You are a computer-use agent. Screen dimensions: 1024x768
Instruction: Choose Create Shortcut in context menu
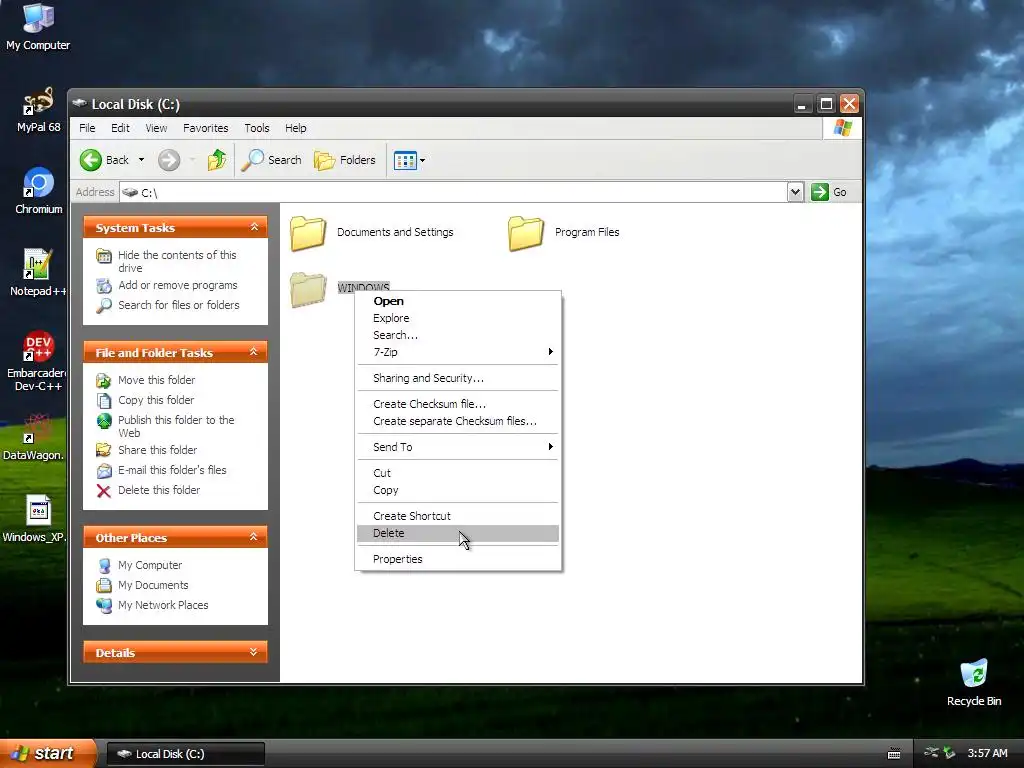(458, 516)
